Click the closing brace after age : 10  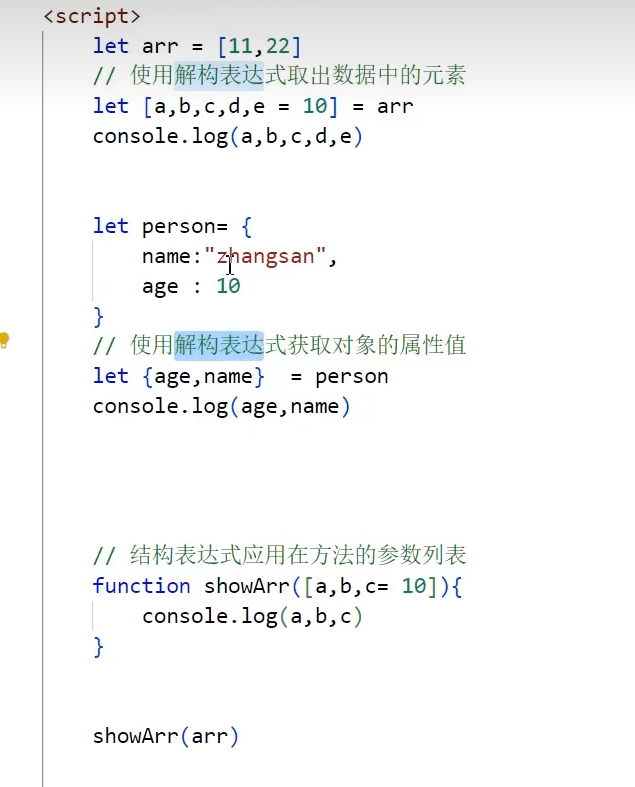click(x=98, y=317)
